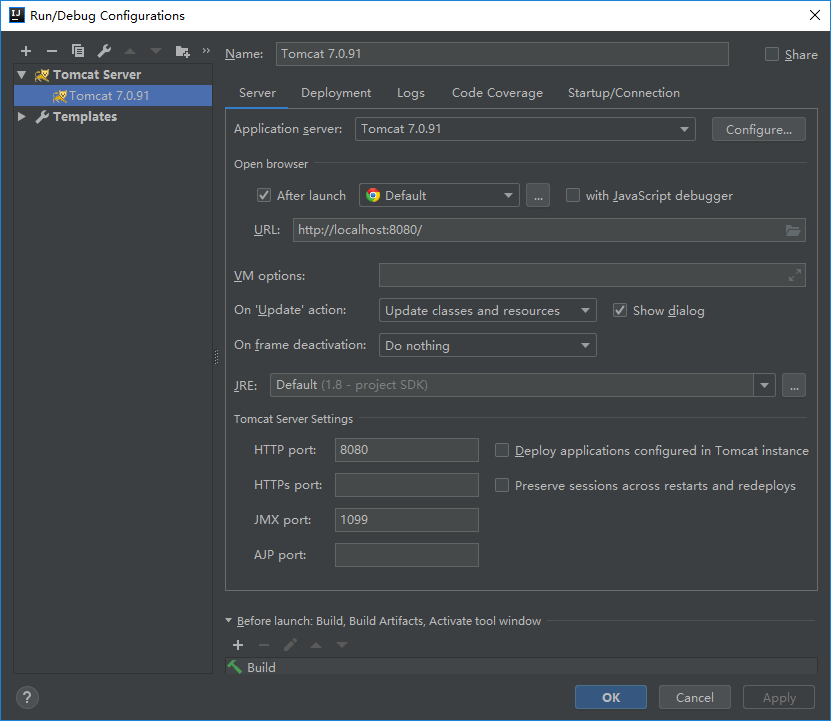Click the VM options field

tap(592, 275)
